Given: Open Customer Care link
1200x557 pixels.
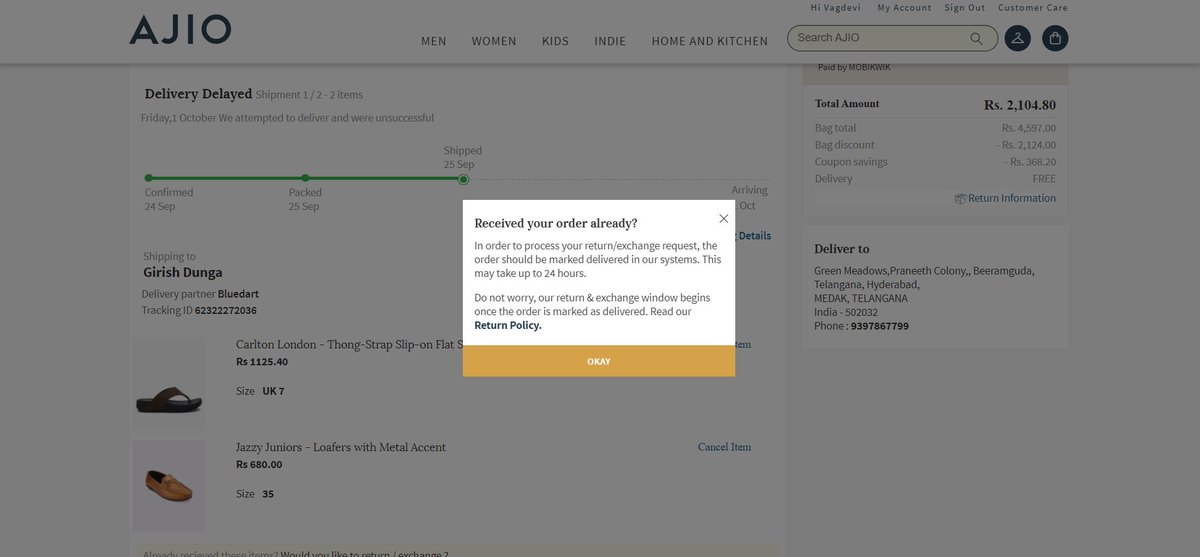Looking at the screenshot, I should pyautogui.click(x=1033, y=8).
